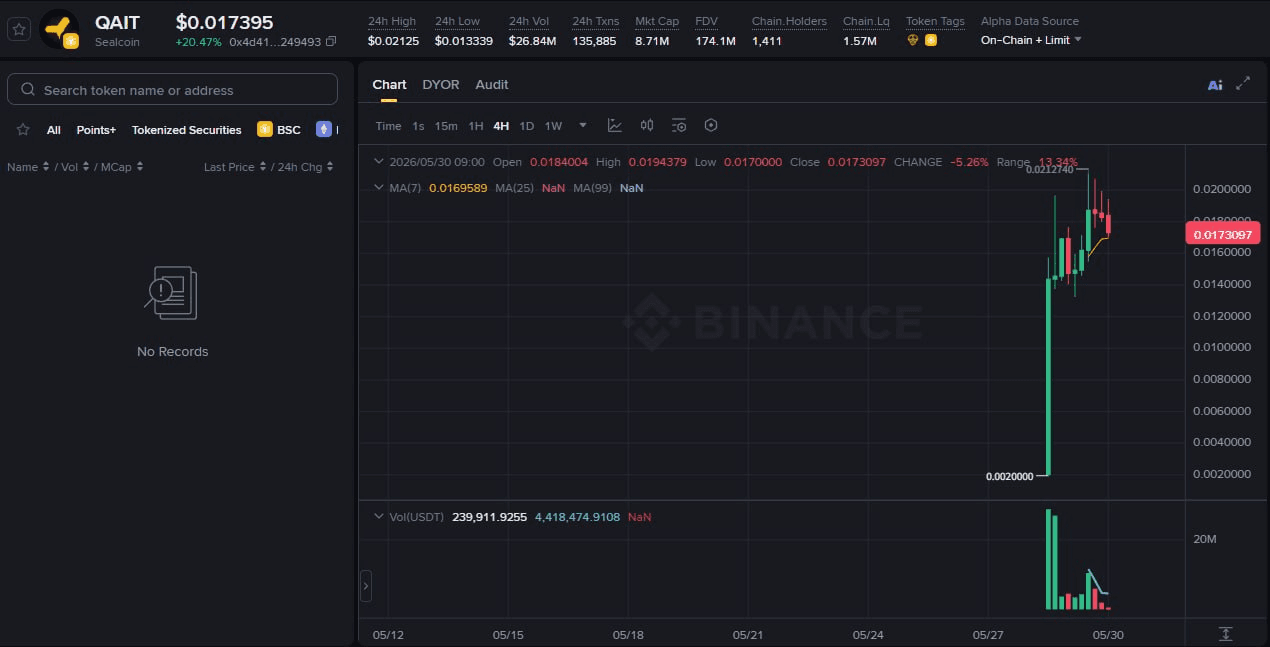Click the No Records document icon
Image resolution: width=1270 pixels, height=647 pixels.
tap(173, 293)
